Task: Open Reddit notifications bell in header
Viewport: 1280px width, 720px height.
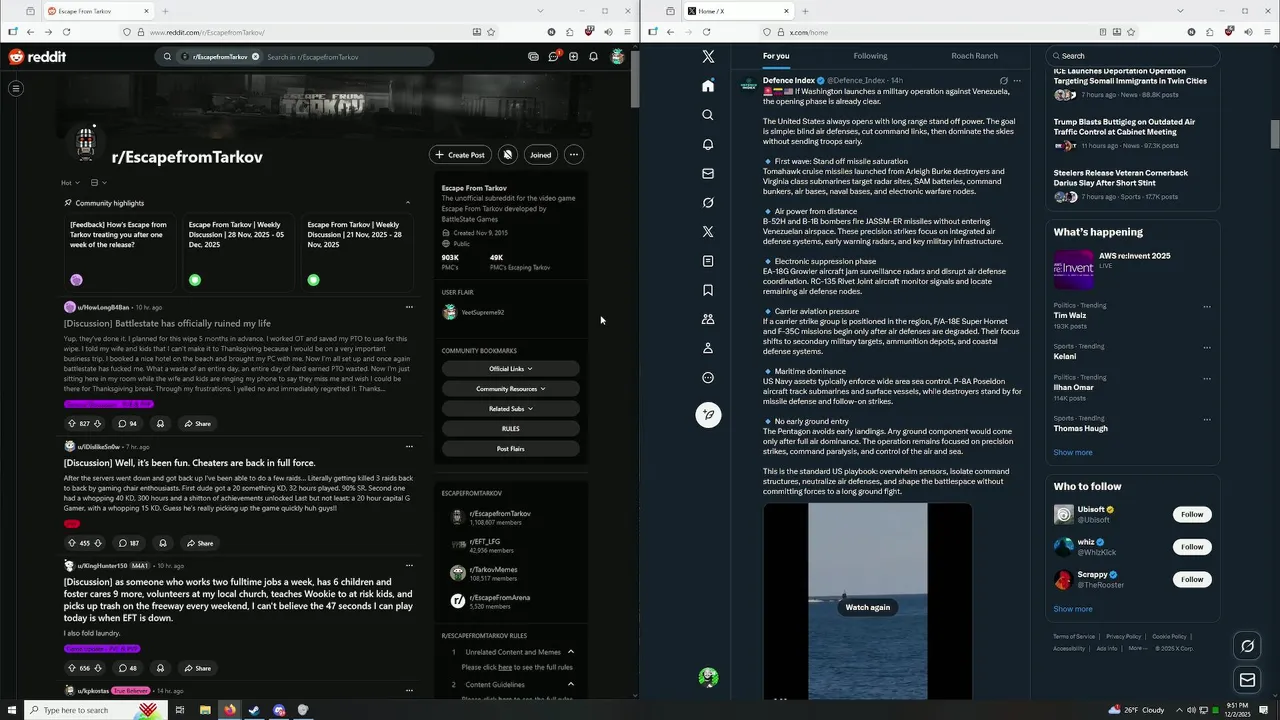Action: pyautogui.click(x=593, y=57)
